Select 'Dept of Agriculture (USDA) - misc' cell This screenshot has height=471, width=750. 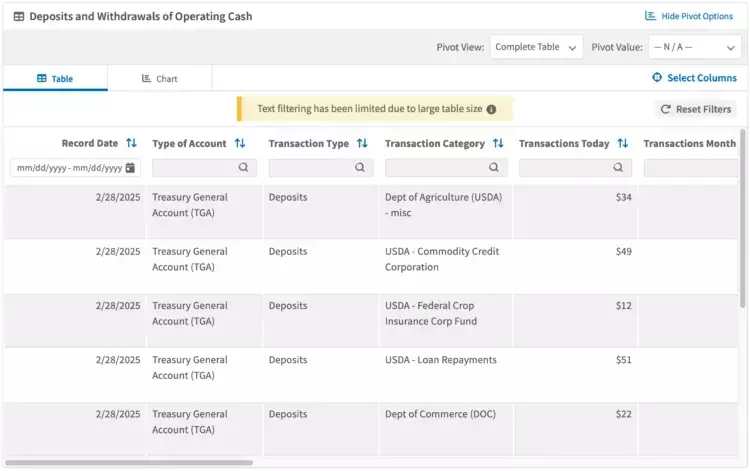tap(446, 212)
